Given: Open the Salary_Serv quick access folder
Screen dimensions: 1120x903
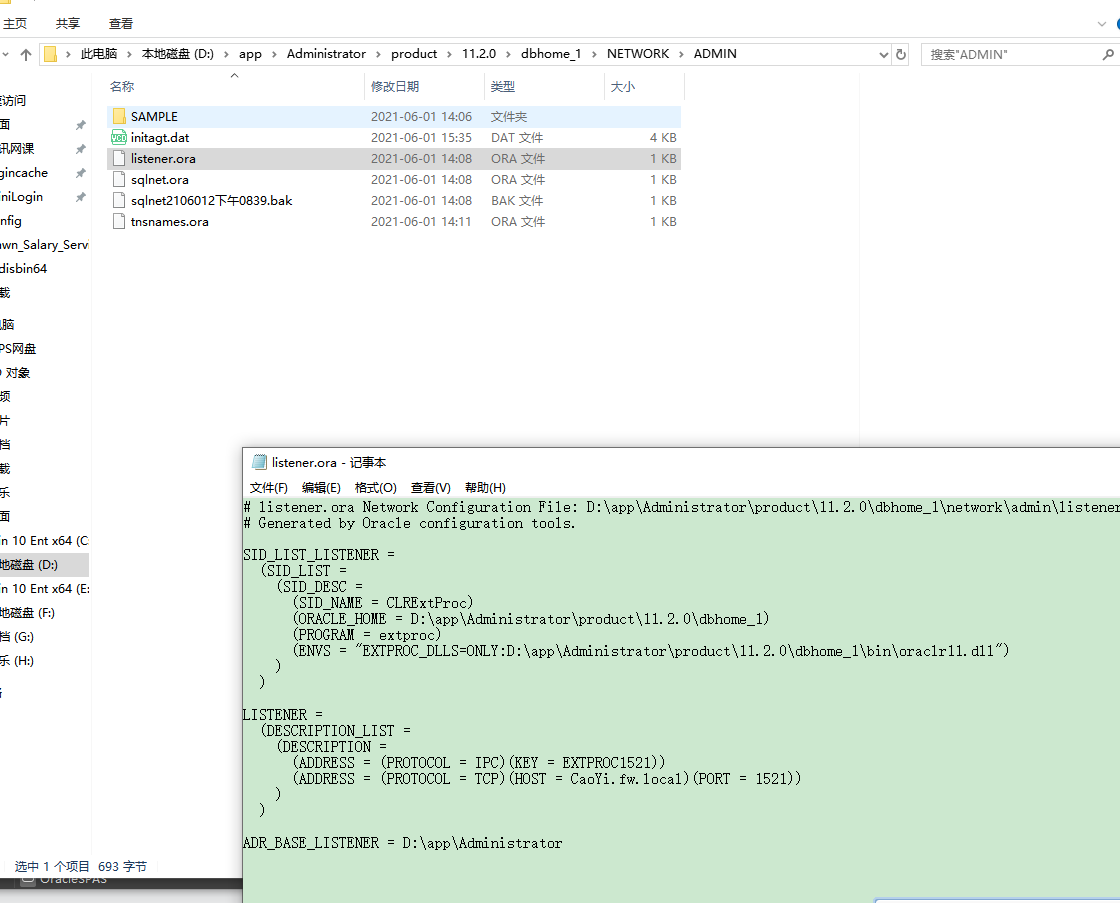Looking at the screenshot, I should (x=44, y=245).
